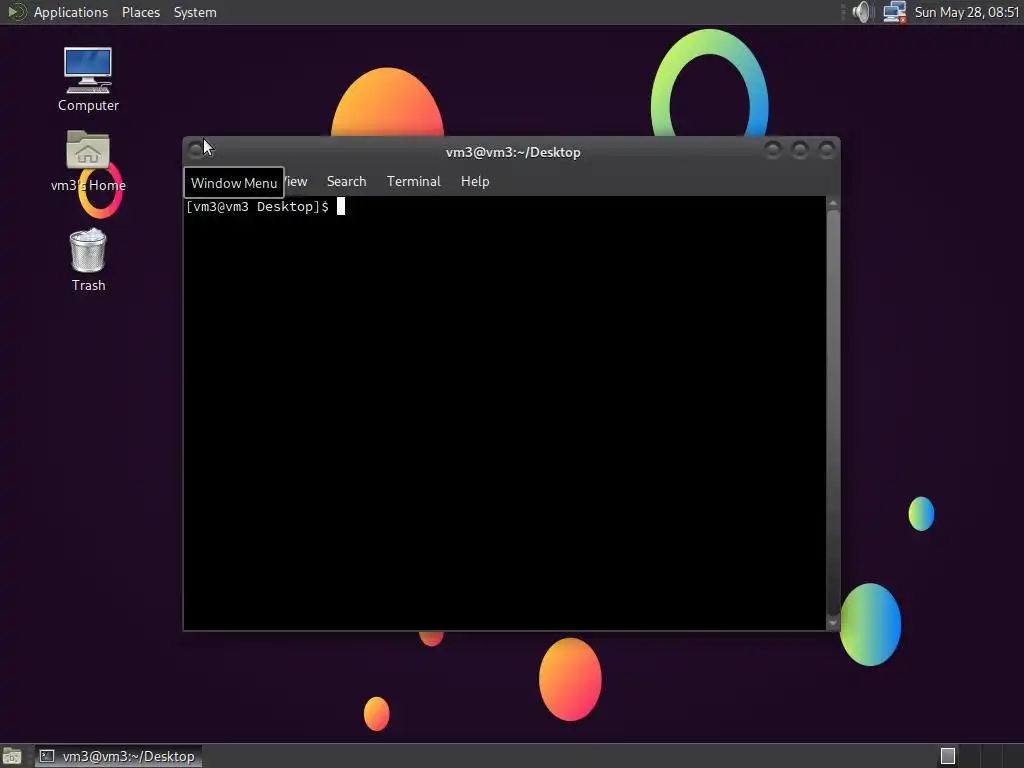This screenshot has height=768, width=1024.
Task: Open the Terminal menu in menu bar
Action: pos(413,182)
